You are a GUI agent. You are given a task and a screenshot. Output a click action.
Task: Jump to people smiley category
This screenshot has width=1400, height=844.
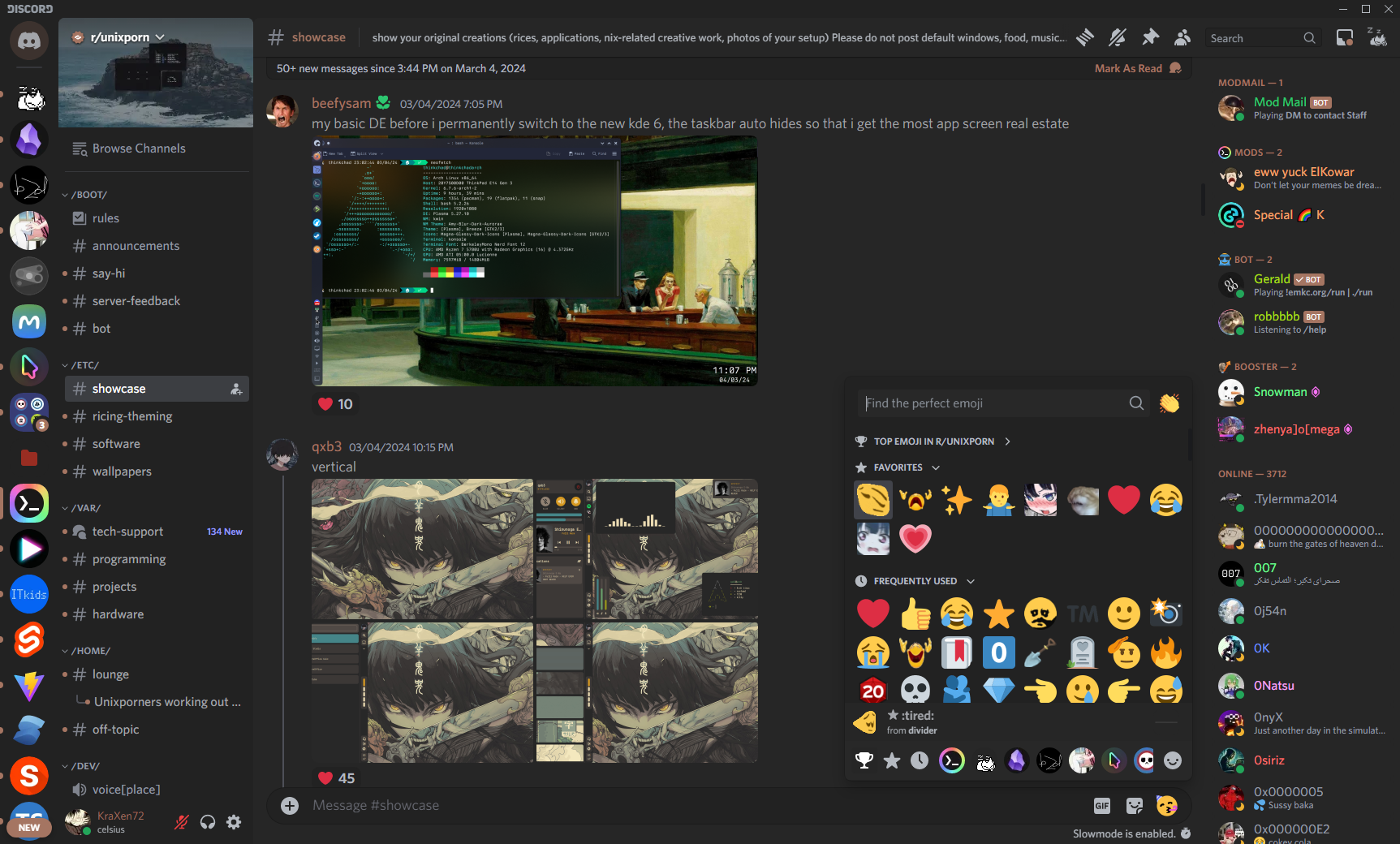1173,760
